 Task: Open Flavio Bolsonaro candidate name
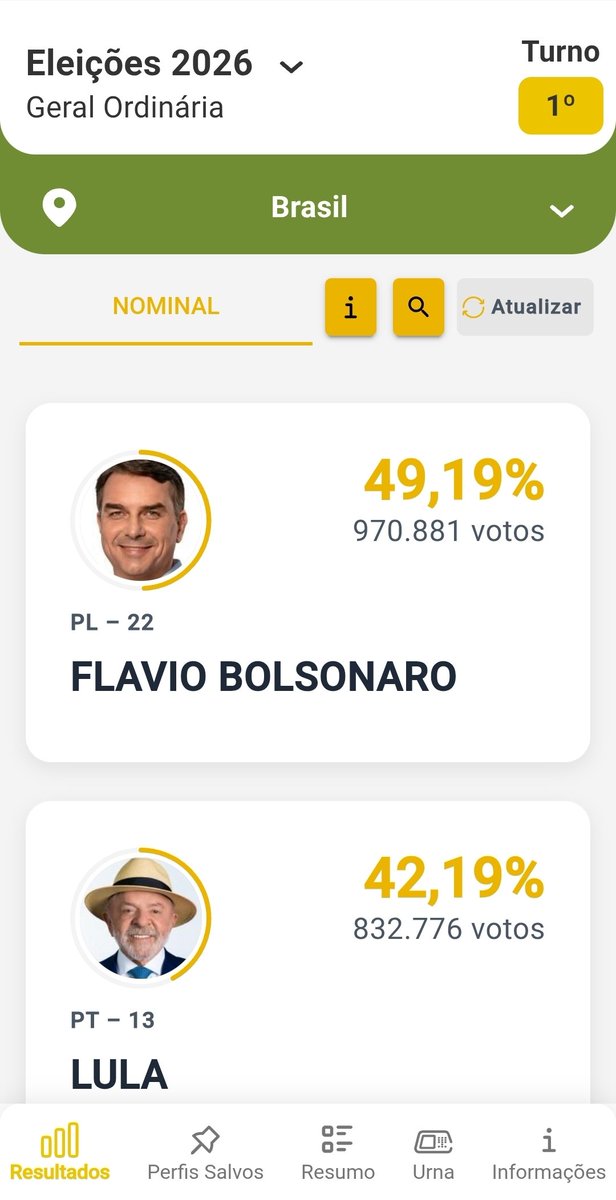tap(264, 677)
